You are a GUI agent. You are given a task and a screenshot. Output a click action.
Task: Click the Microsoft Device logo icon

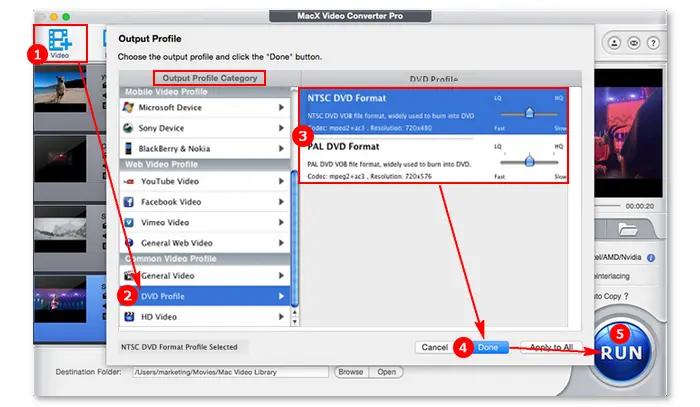pyautogui.click(x=129, y=107)
